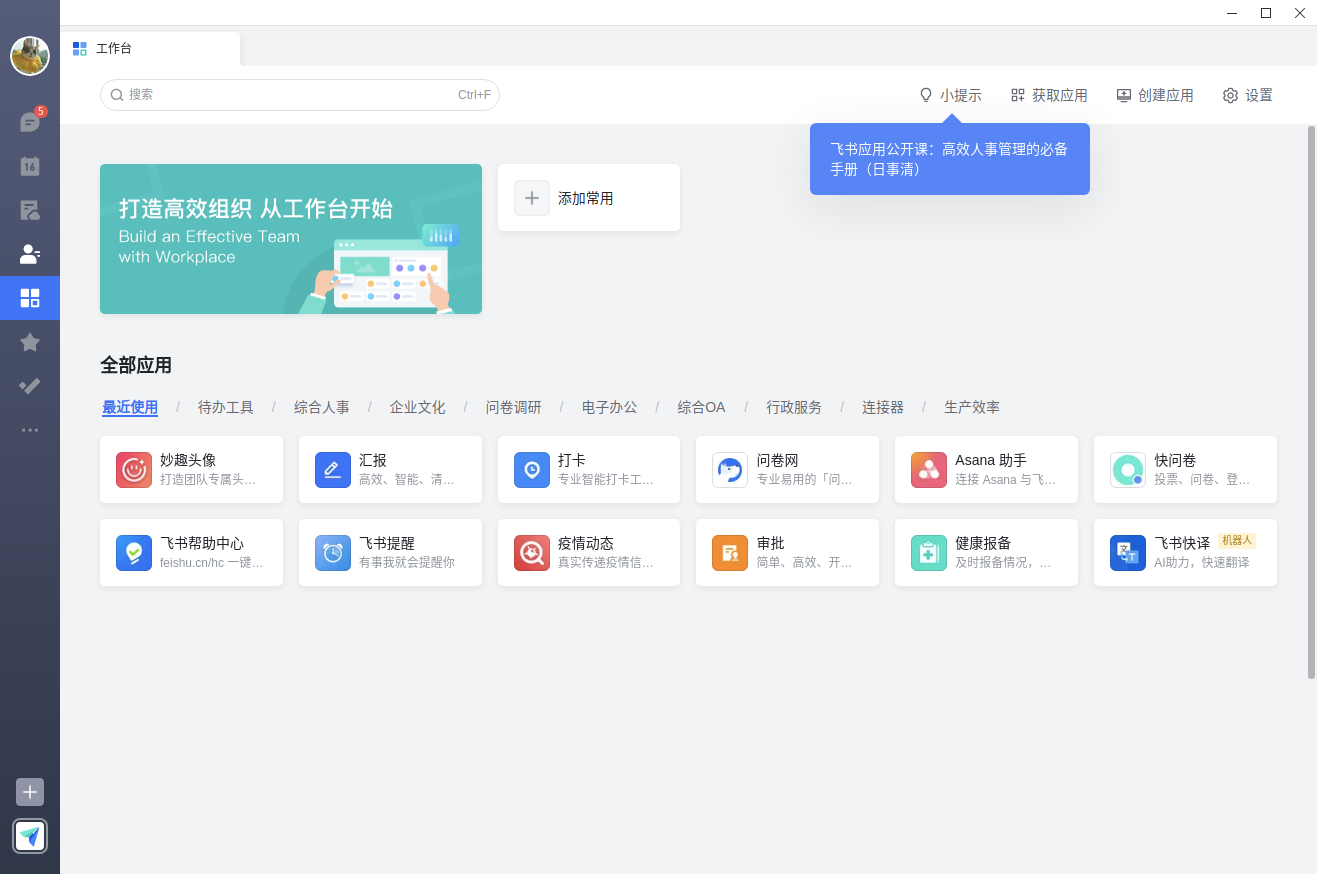Screen dimensions: 1317x874
Task: Select the 问卷调研 category tab
Action: pyautogui.click(x=514, y=407)
